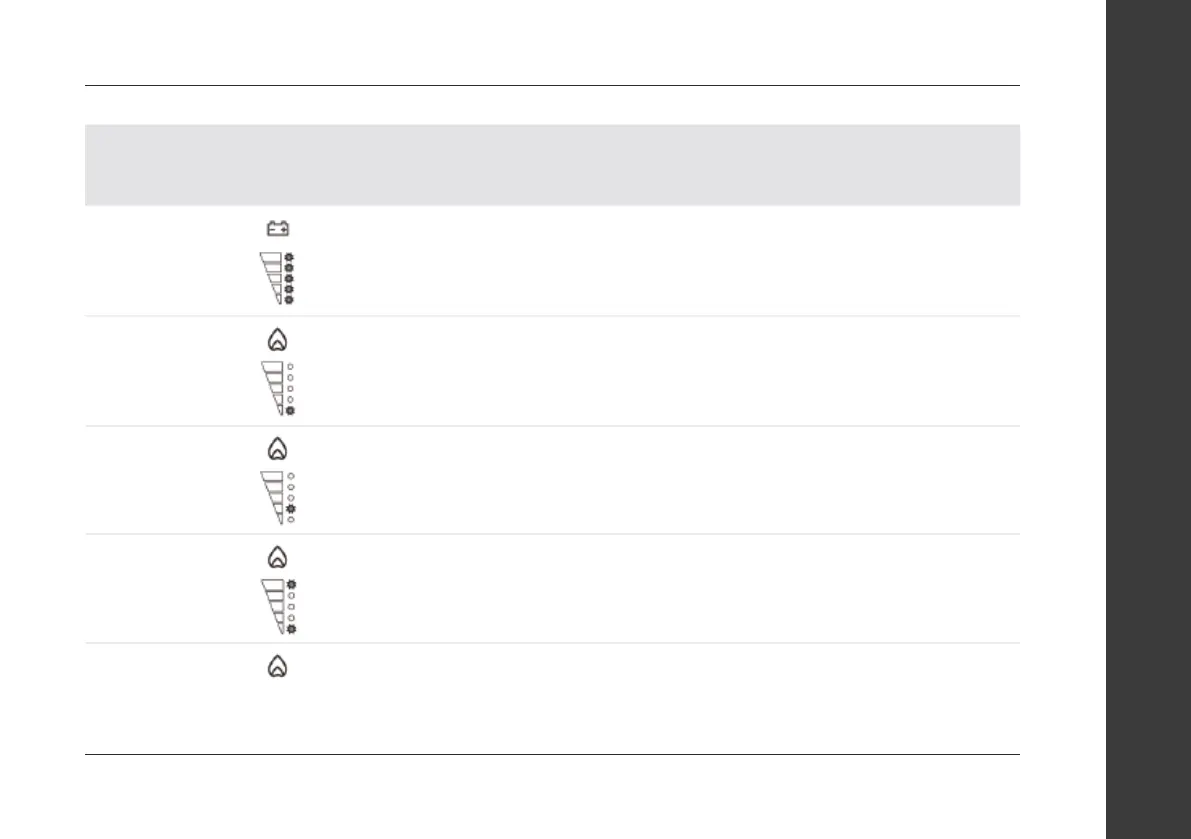
Task: Click the bottom lit LED under the battery icon
Action: (290, 299)
